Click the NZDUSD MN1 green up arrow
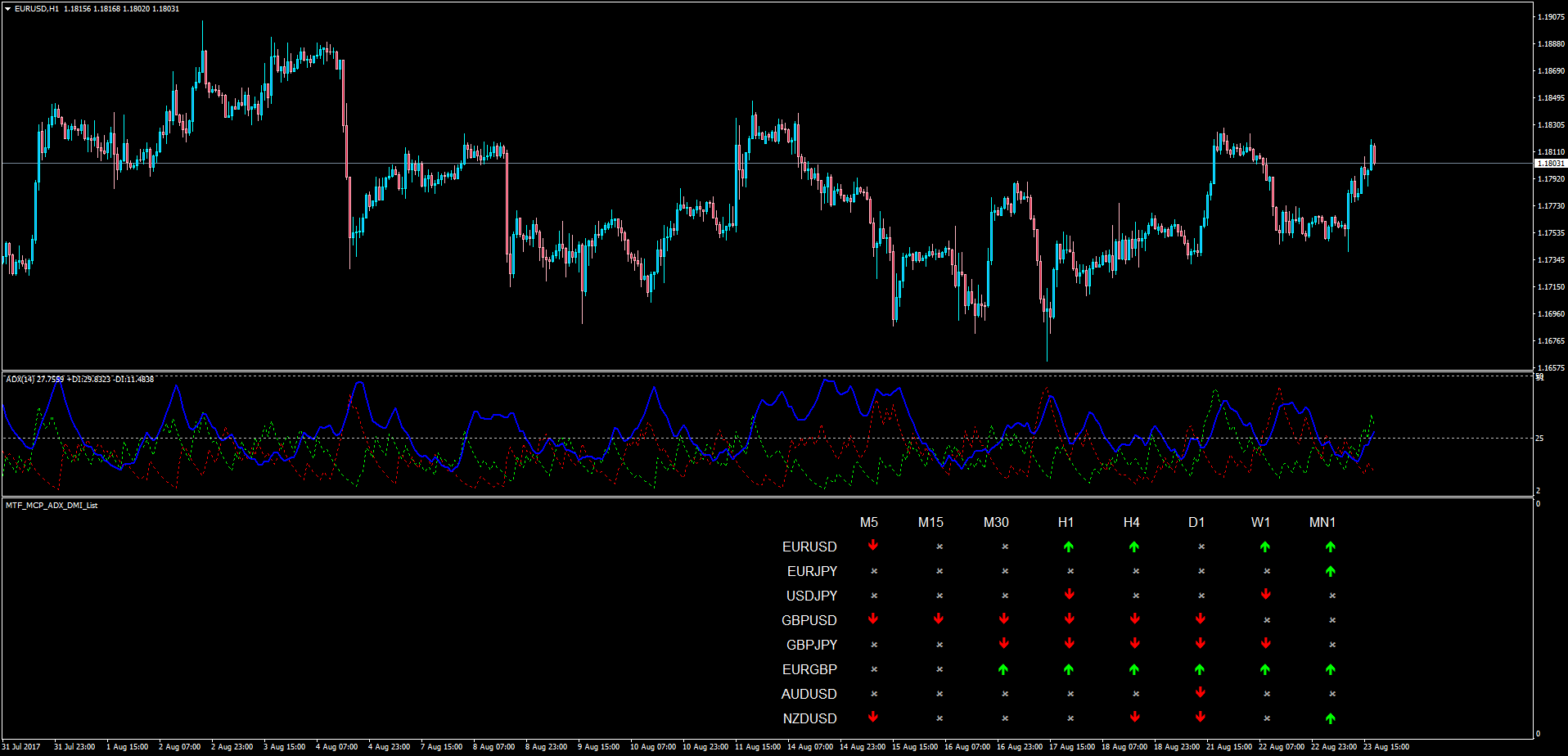 [x=1331, y=718]
